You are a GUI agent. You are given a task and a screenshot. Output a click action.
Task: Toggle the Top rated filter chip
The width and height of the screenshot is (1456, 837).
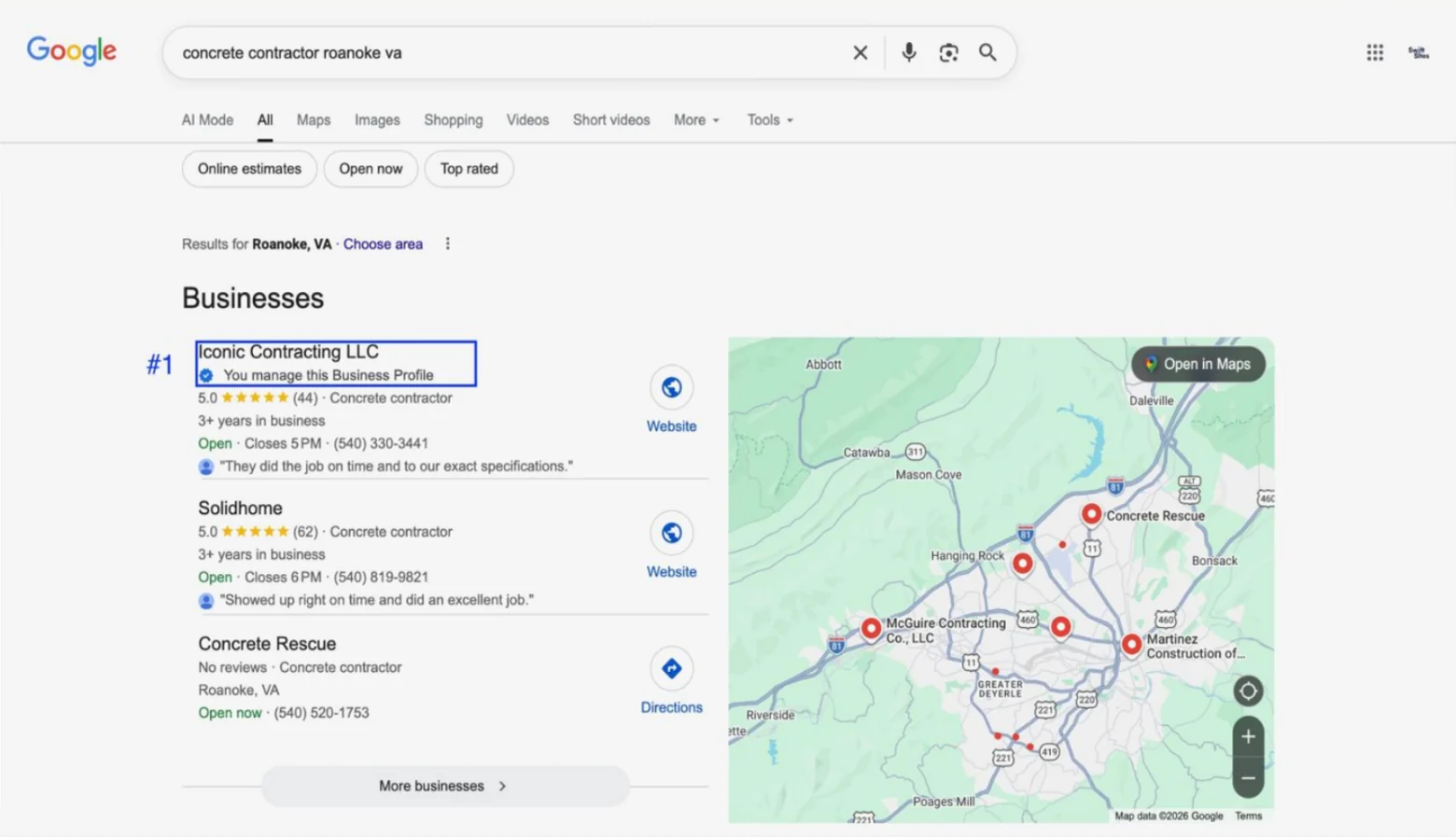(x=469, y=169)
